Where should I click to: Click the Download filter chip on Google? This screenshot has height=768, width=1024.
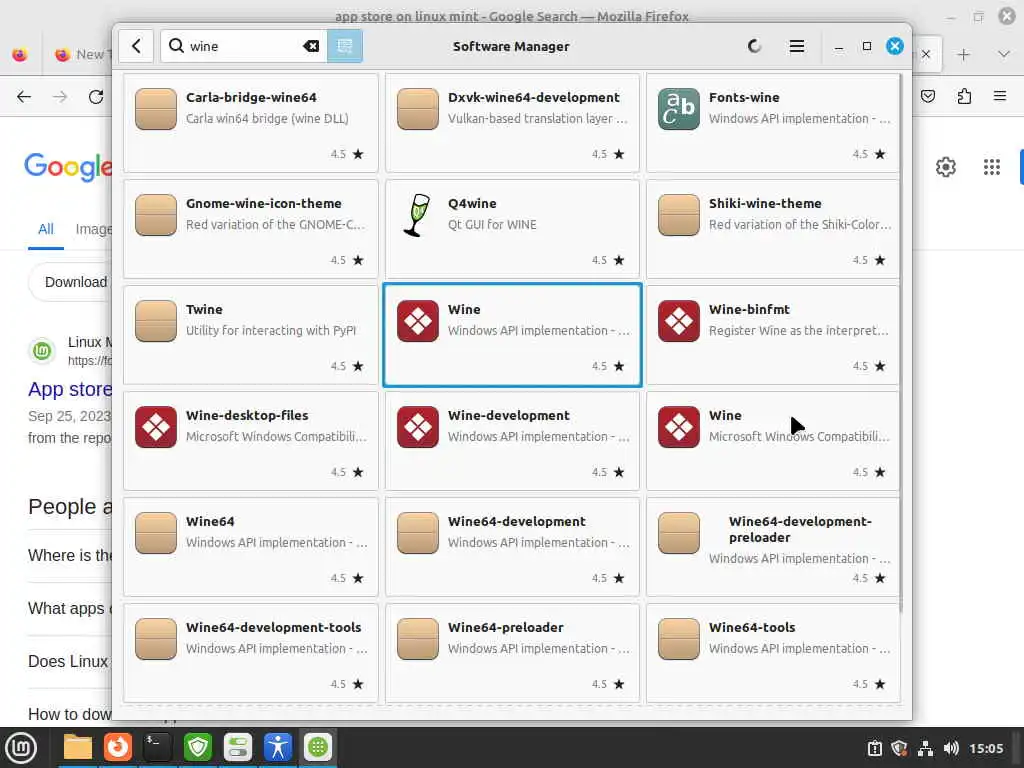tap(71, 282)
